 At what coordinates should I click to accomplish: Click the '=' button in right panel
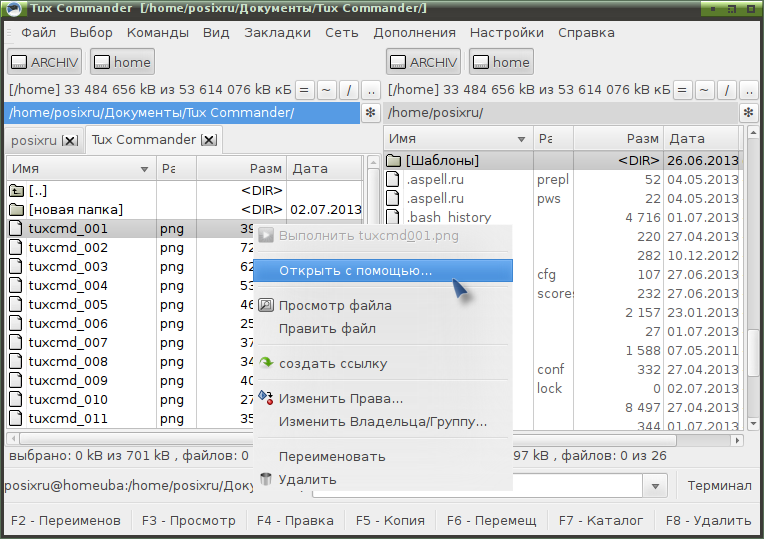tap(682, 90)
